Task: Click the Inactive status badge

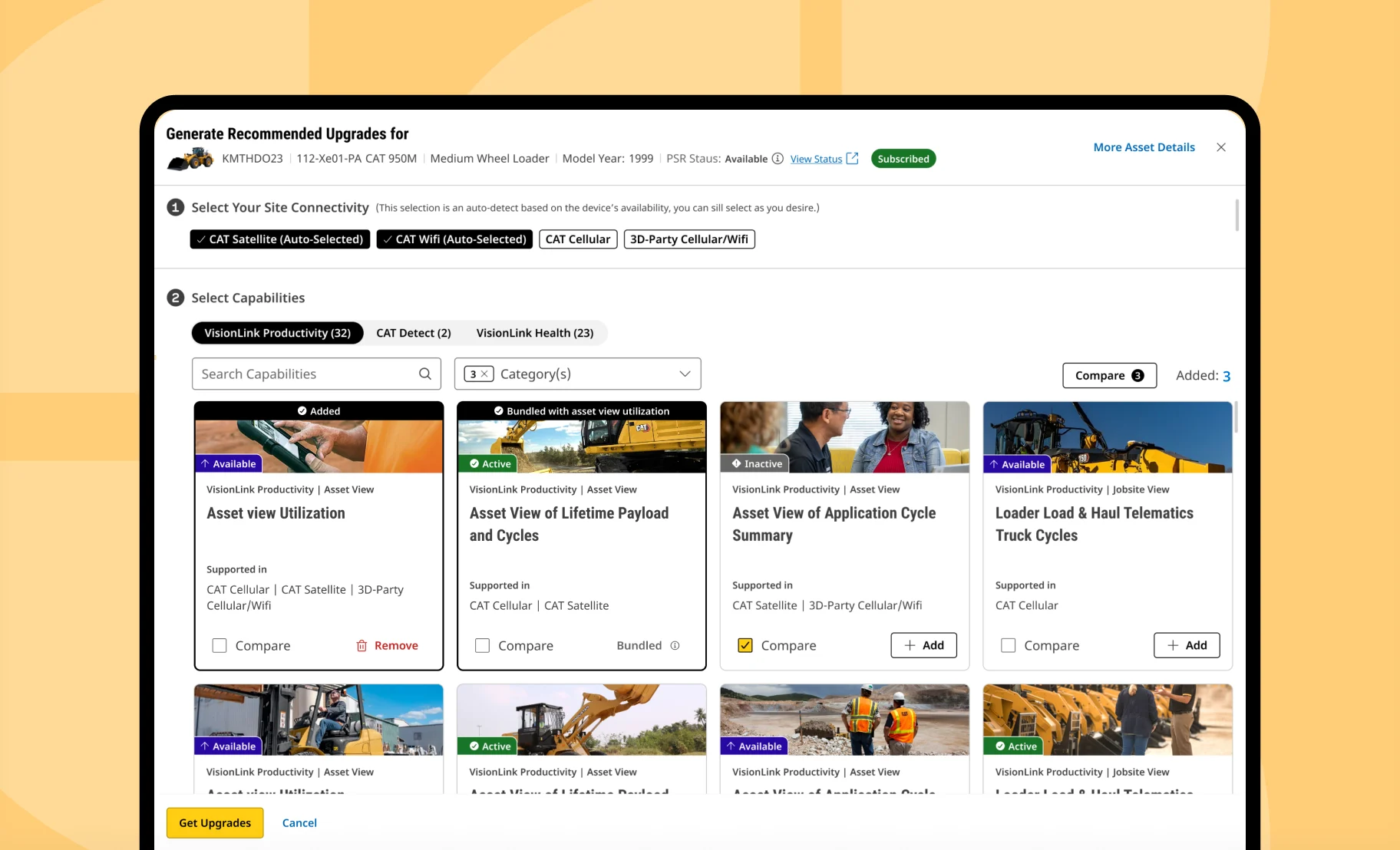Action: (757, 463)
